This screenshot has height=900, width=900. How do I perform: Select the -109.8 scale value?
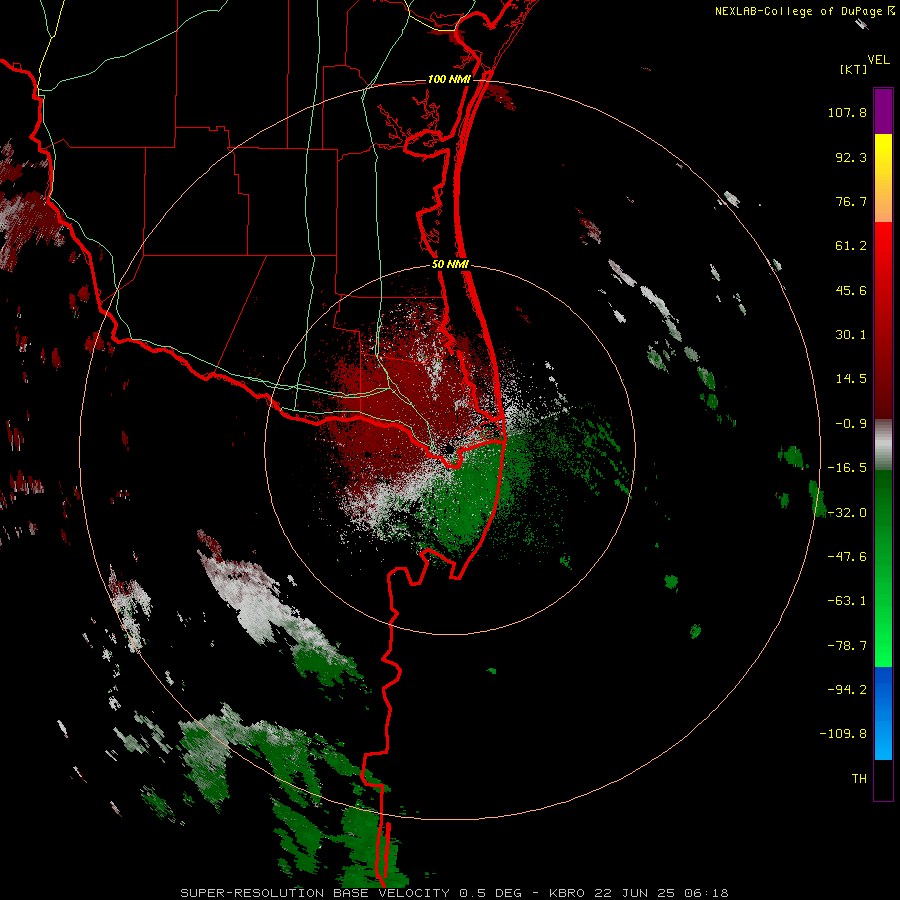tap(843, 734)
